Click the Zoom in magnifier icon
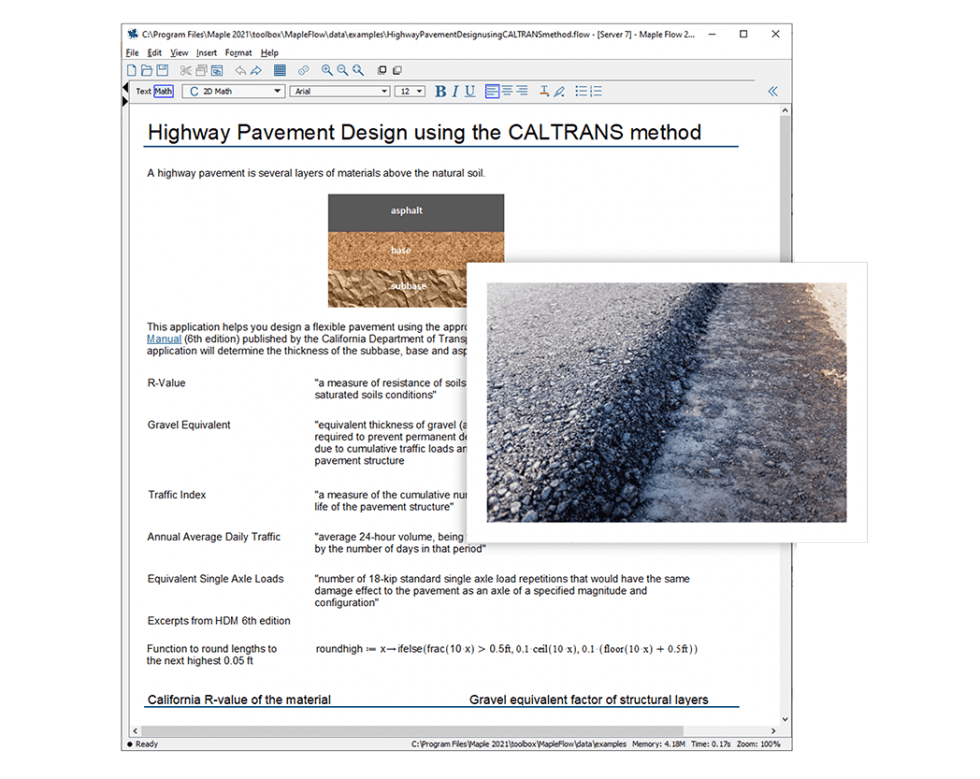980x779 pixels. 327,71
